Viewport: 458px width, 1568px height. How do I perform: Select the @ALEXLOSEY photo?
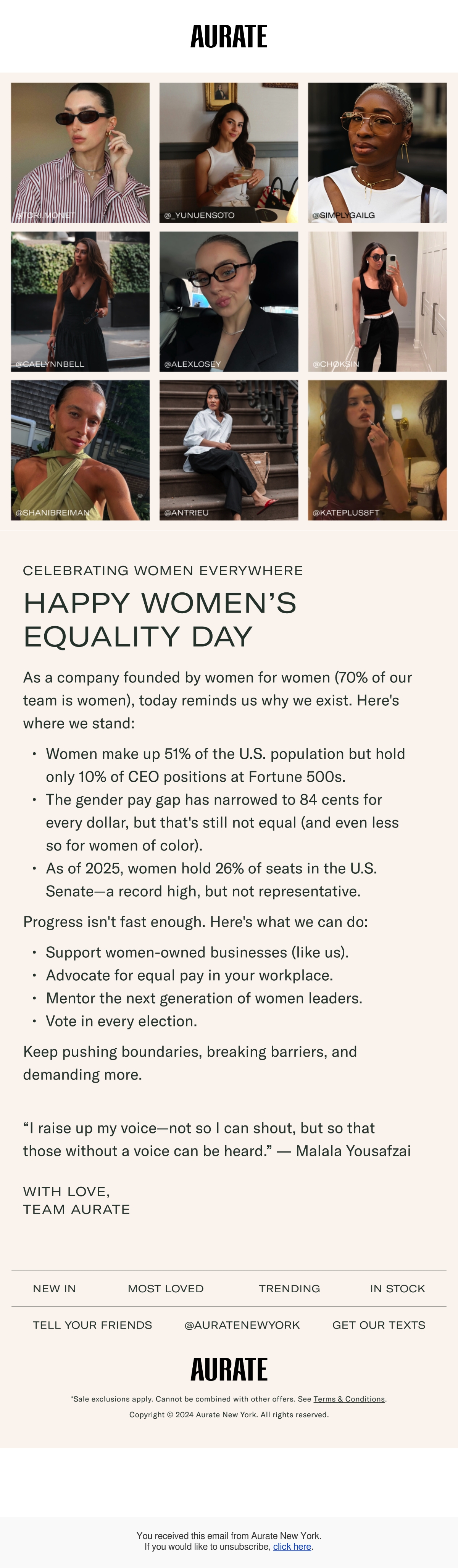[229, 301]
